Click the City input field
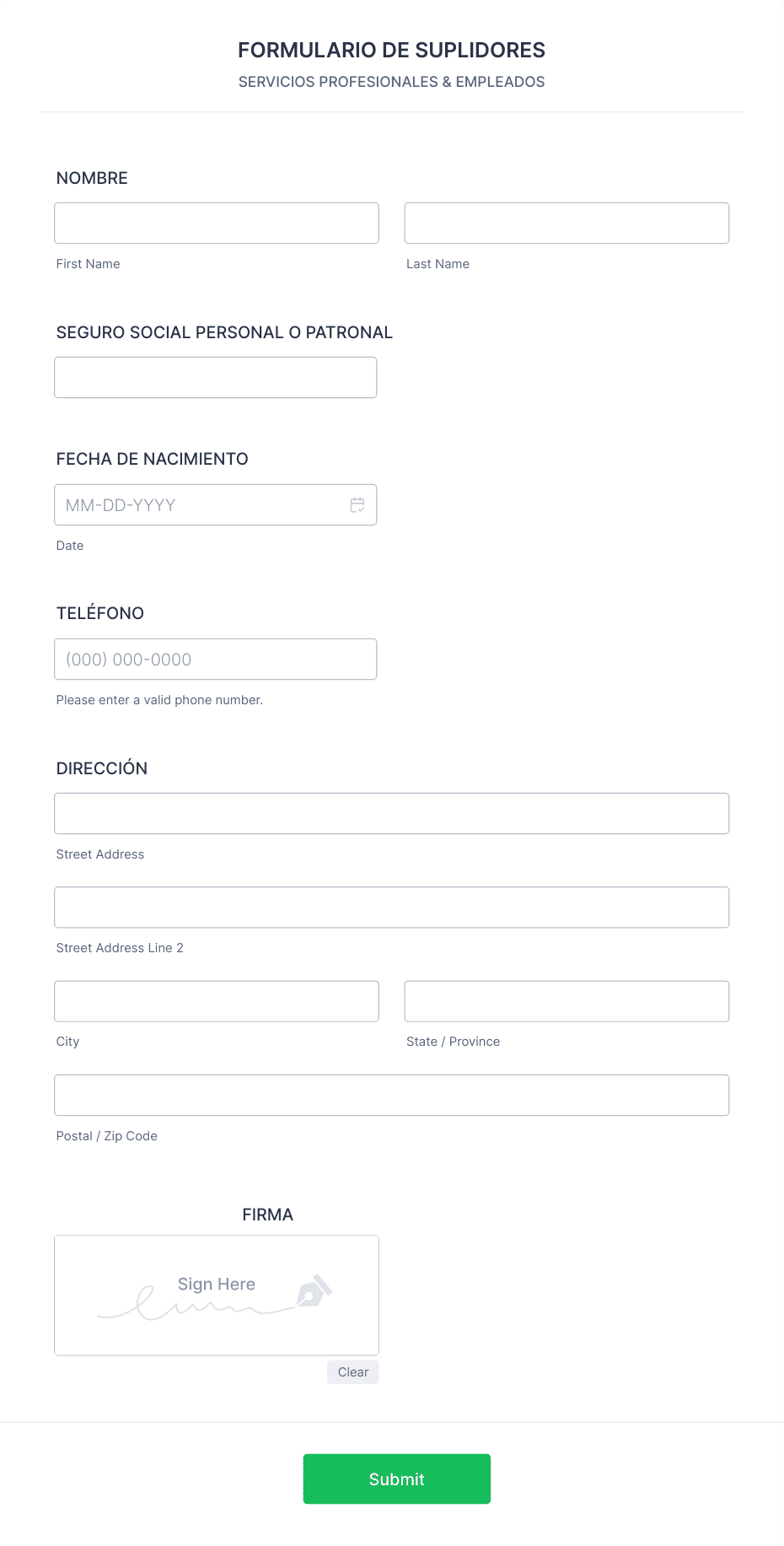Viewport: 784px width, 1546px height. (x=217, y=1001)
